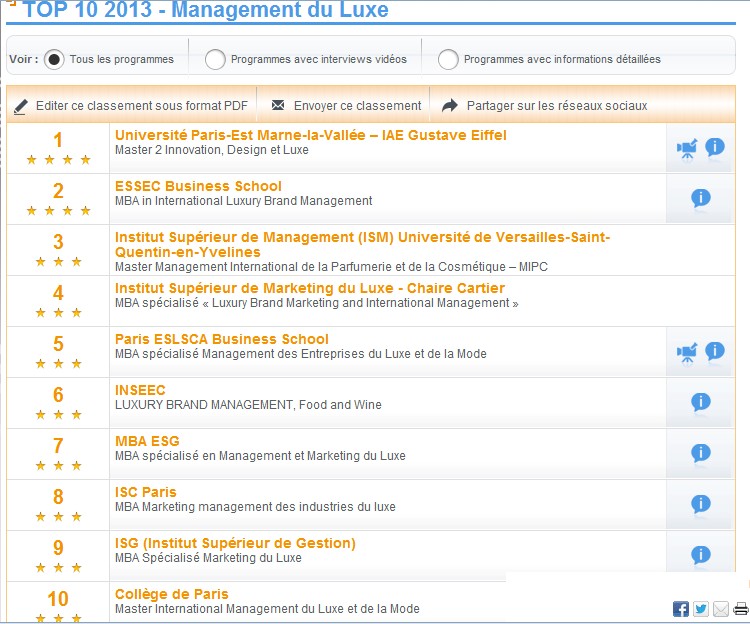This screenshot has width=750, height=624.
Task: Send page by email via bottom icon
Action: tap(721, 609)
